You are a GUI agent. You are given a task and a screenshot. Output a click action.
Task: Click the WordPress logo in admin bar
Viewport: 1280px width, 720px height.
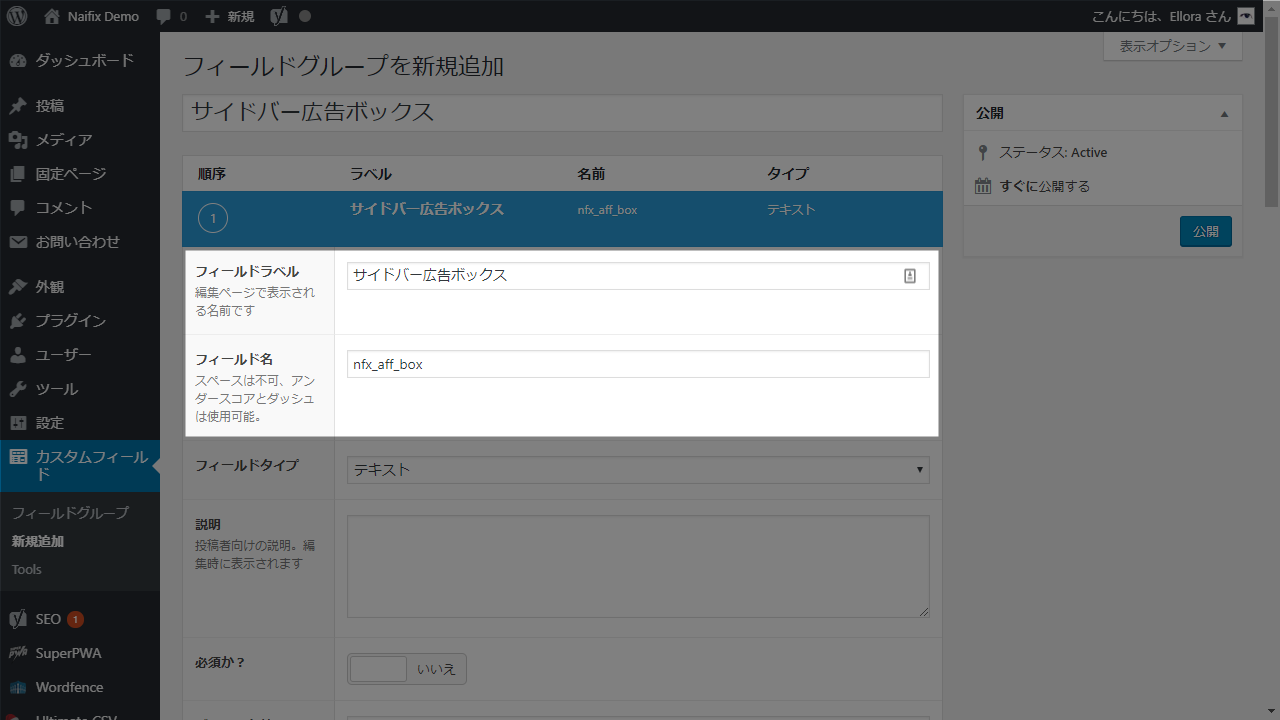(17, 16)
